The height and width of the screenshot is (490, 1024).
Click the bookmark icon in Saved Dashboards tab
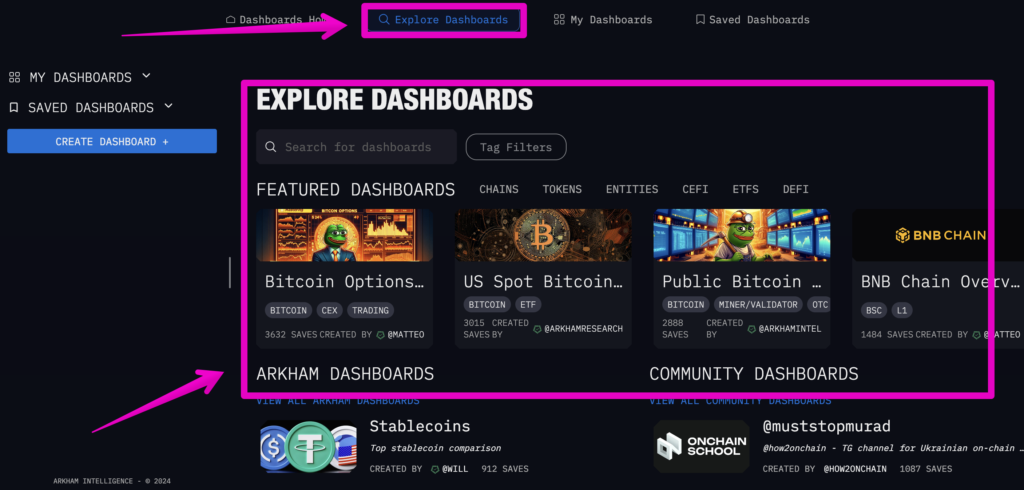tap(700, 20)
